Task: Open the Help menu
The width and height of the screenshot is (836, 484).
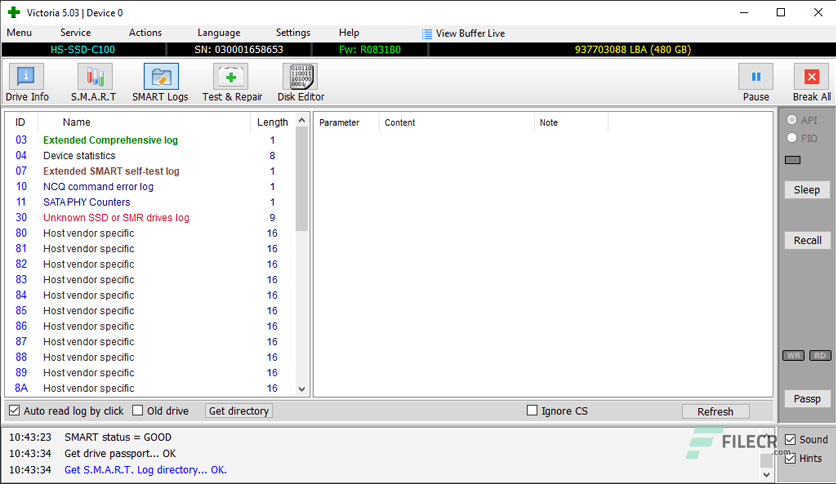Action: pyautogui.click(x=349, y=33)
